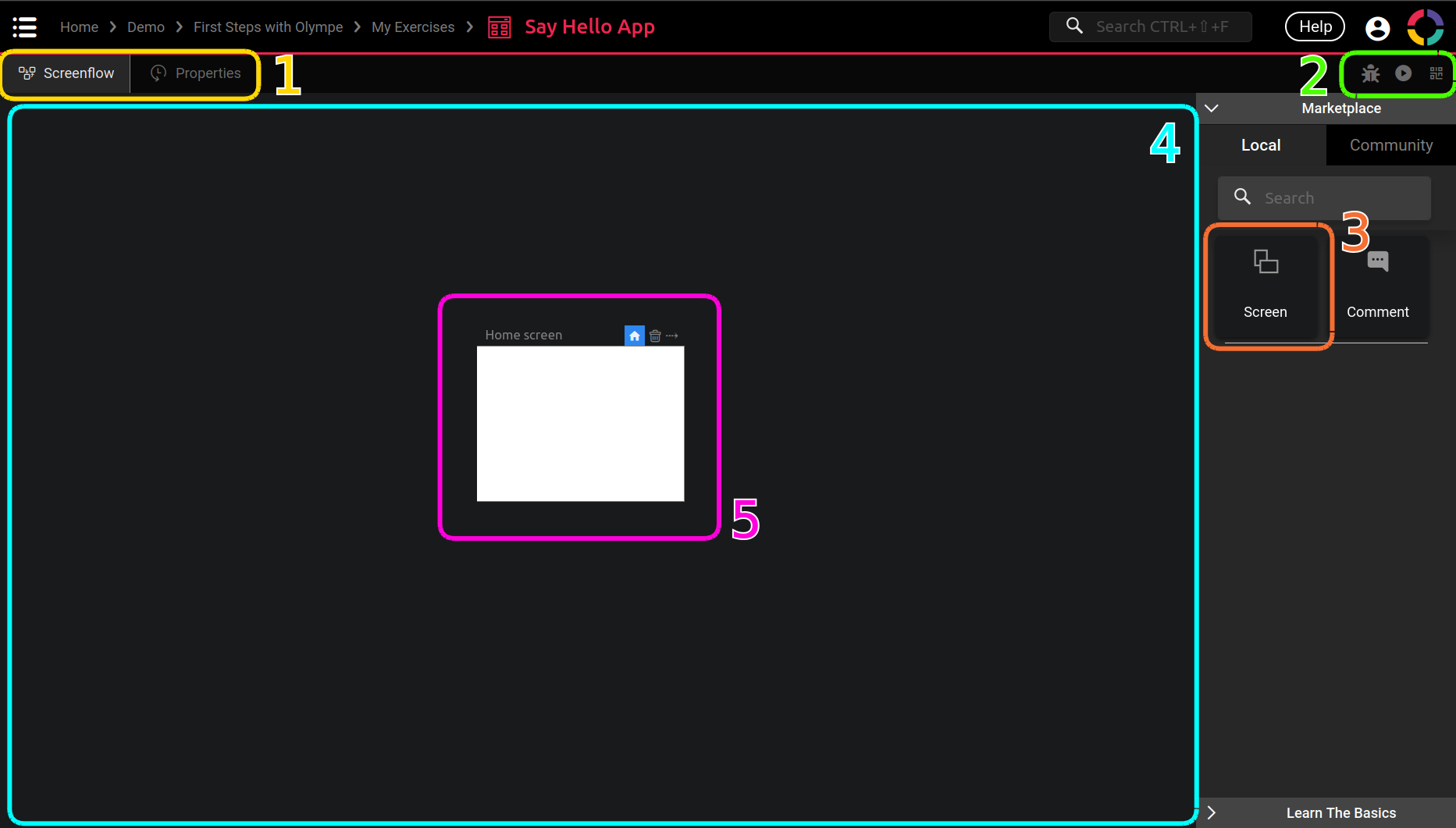
Task: Click the colorful Olympe logo ring
Action: point(1425,27)
